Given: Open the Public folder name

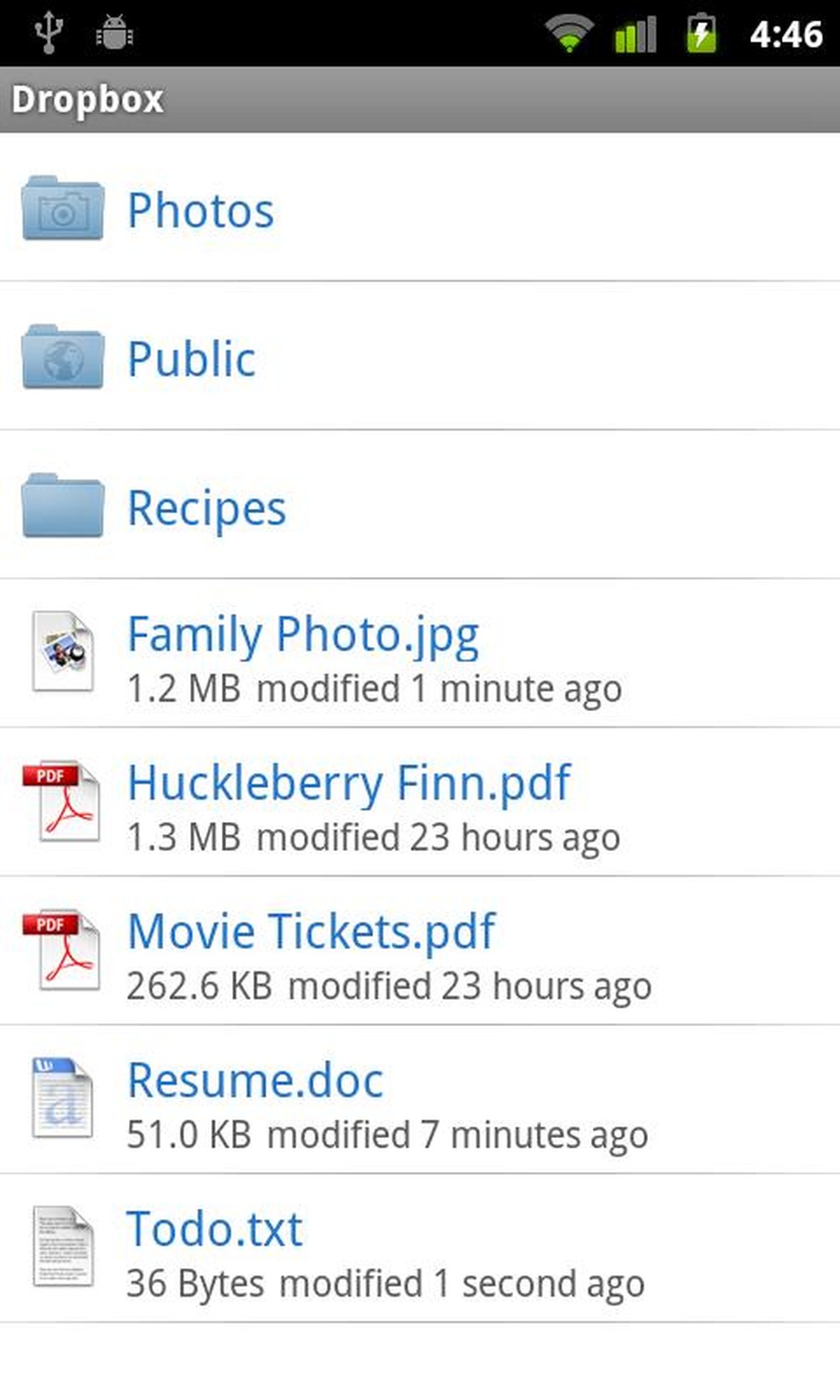Looking at the screenshot, I should [191, 359].
